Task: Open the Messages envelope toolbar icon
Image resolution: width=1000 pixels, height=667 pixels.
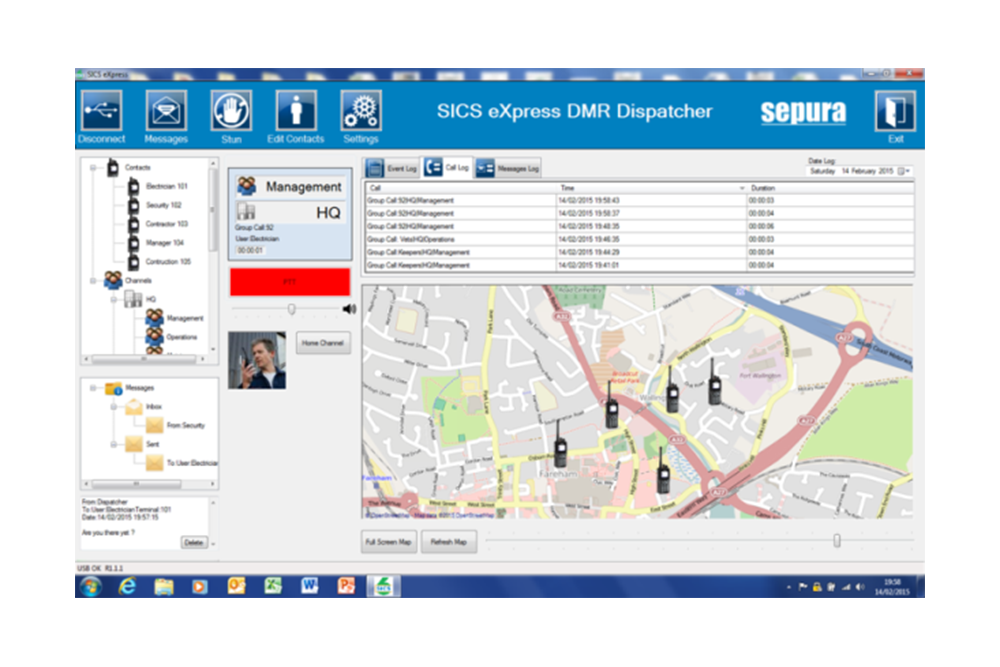Action: coord(166,111)
